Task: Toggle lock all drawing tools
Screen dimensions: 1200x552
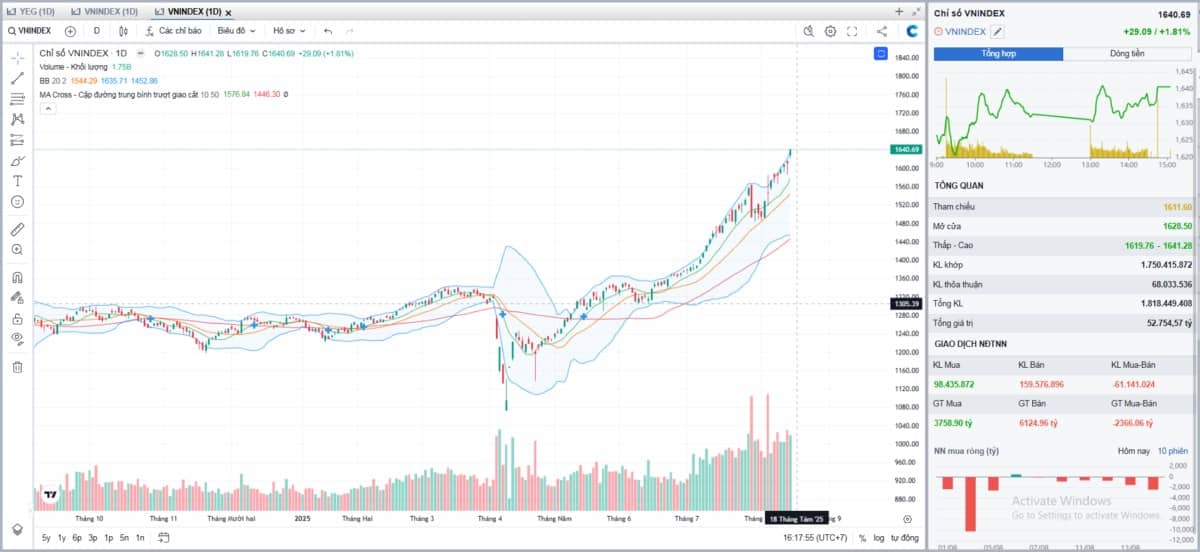Action: click(x=17, y=319)
